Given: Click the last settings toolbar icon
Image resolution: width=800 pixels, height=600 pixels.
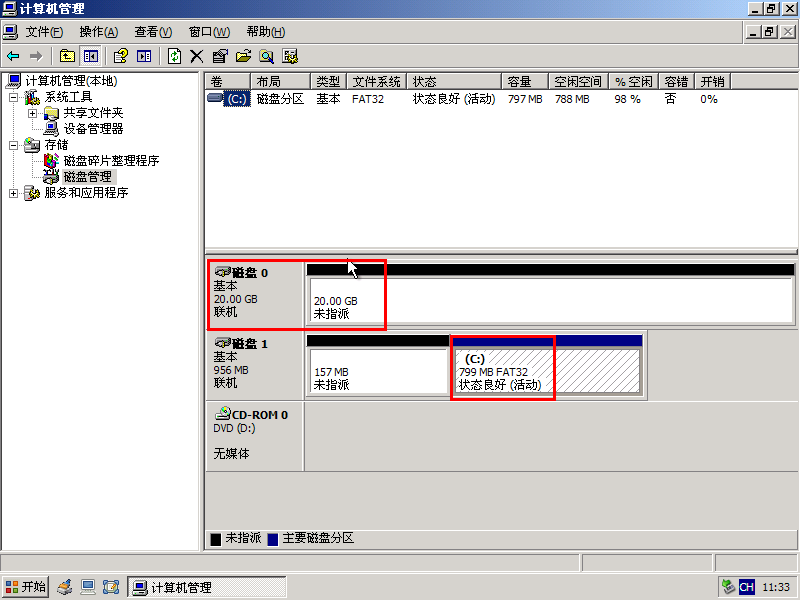Looking at the screenshot, I should [x=290, y=56].
